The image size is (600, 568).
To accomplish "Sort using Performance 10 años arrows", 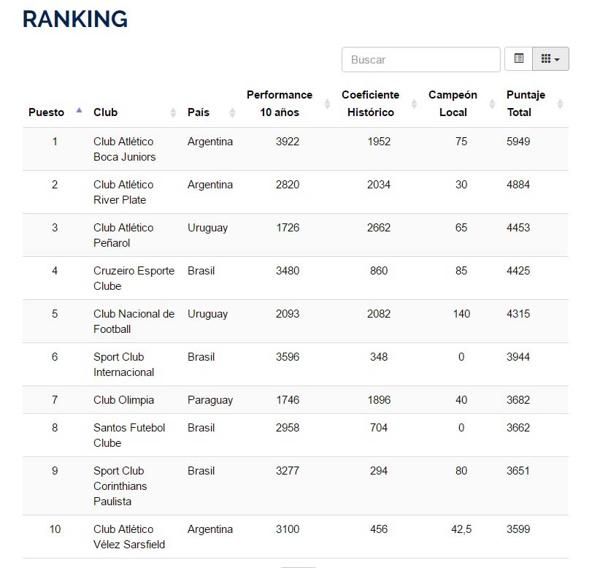I will (328, 104).
